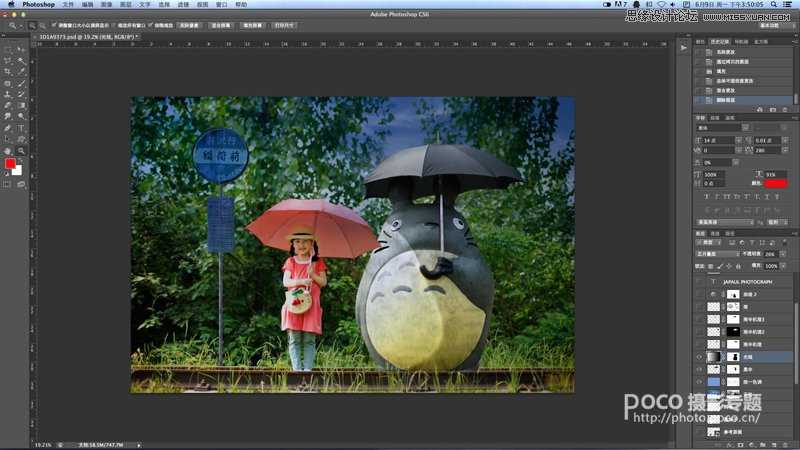This screenshot has height=450, width=800.
Task: Open the collapsed Actions play-icon panel
Action: pos(684,47)
